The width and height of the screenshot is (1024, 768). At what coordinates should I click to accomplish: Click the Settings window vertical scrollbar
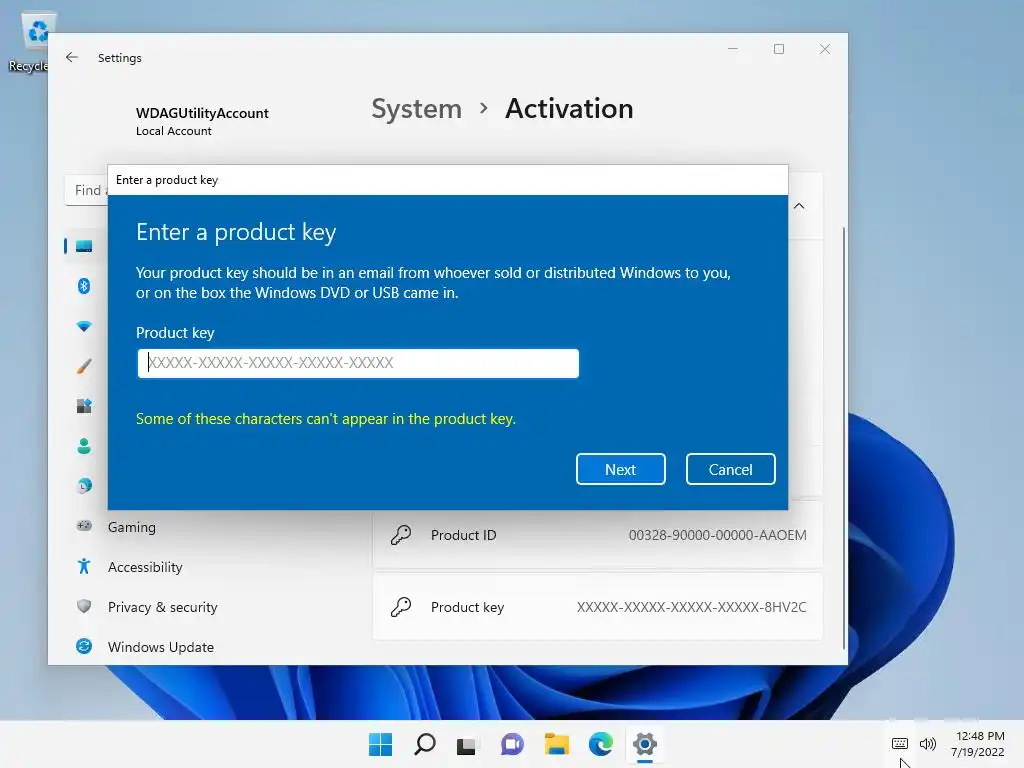[x=844, y=438]
